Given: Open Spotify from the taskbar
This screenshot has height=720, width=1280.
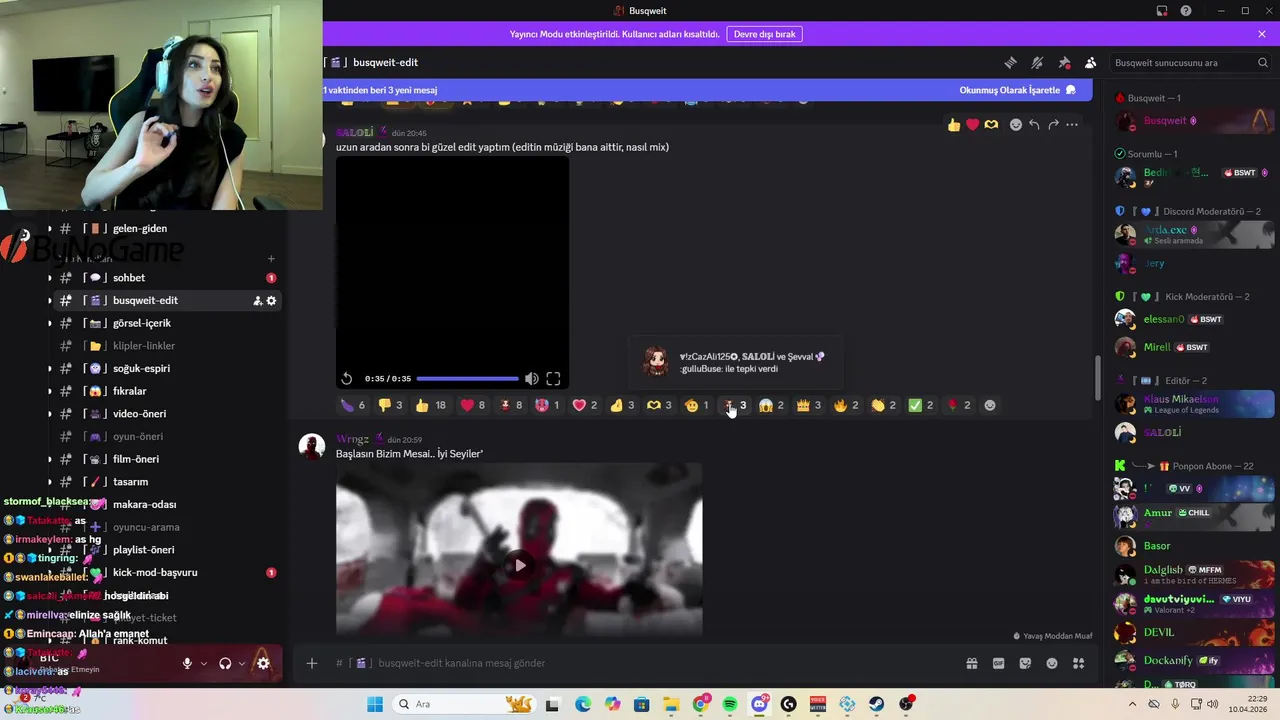Looking at the screenshot, I should point(730,704).
